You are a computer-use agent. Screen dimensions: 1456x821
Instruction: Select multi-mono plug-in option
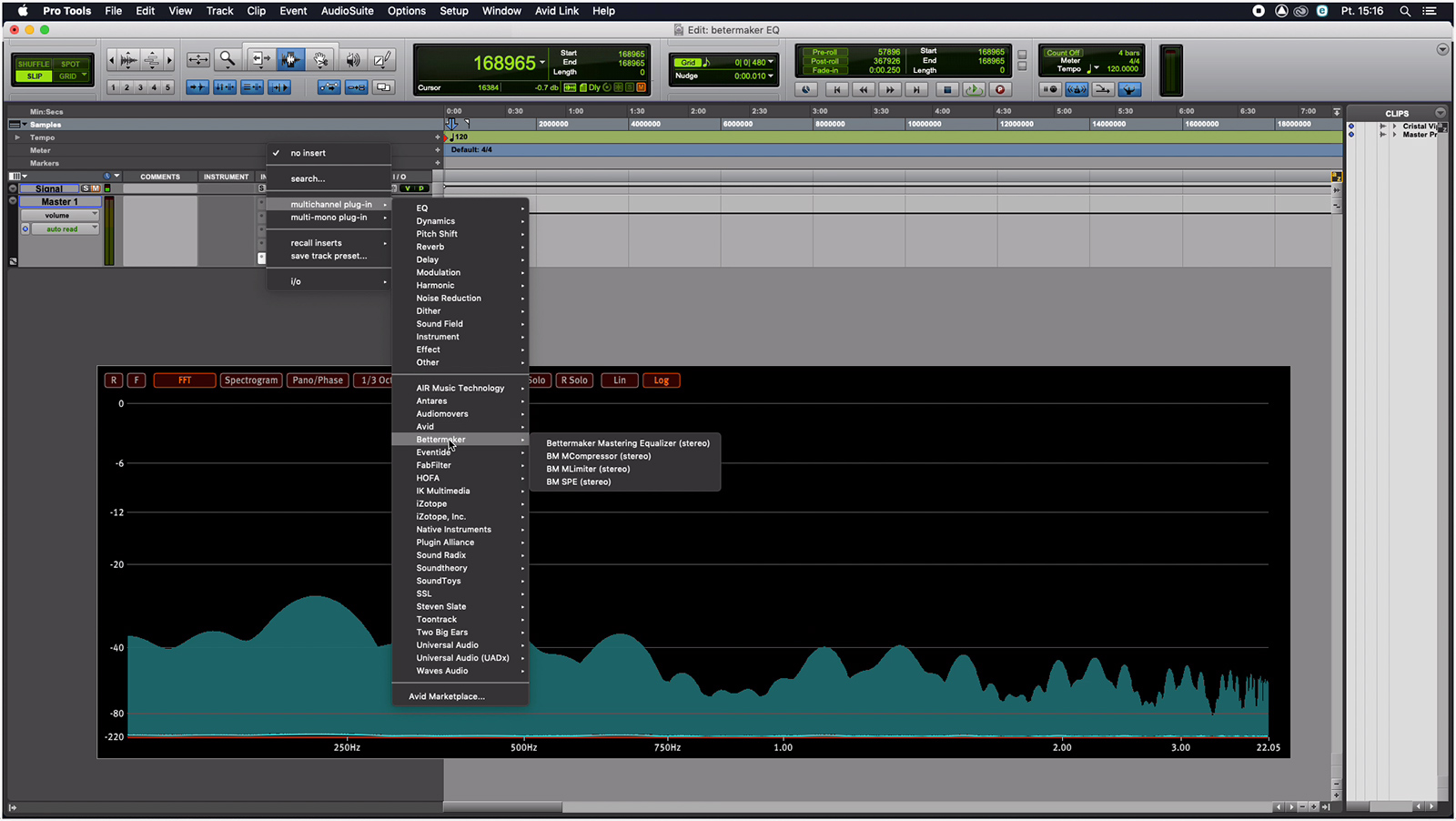point(329,218)
